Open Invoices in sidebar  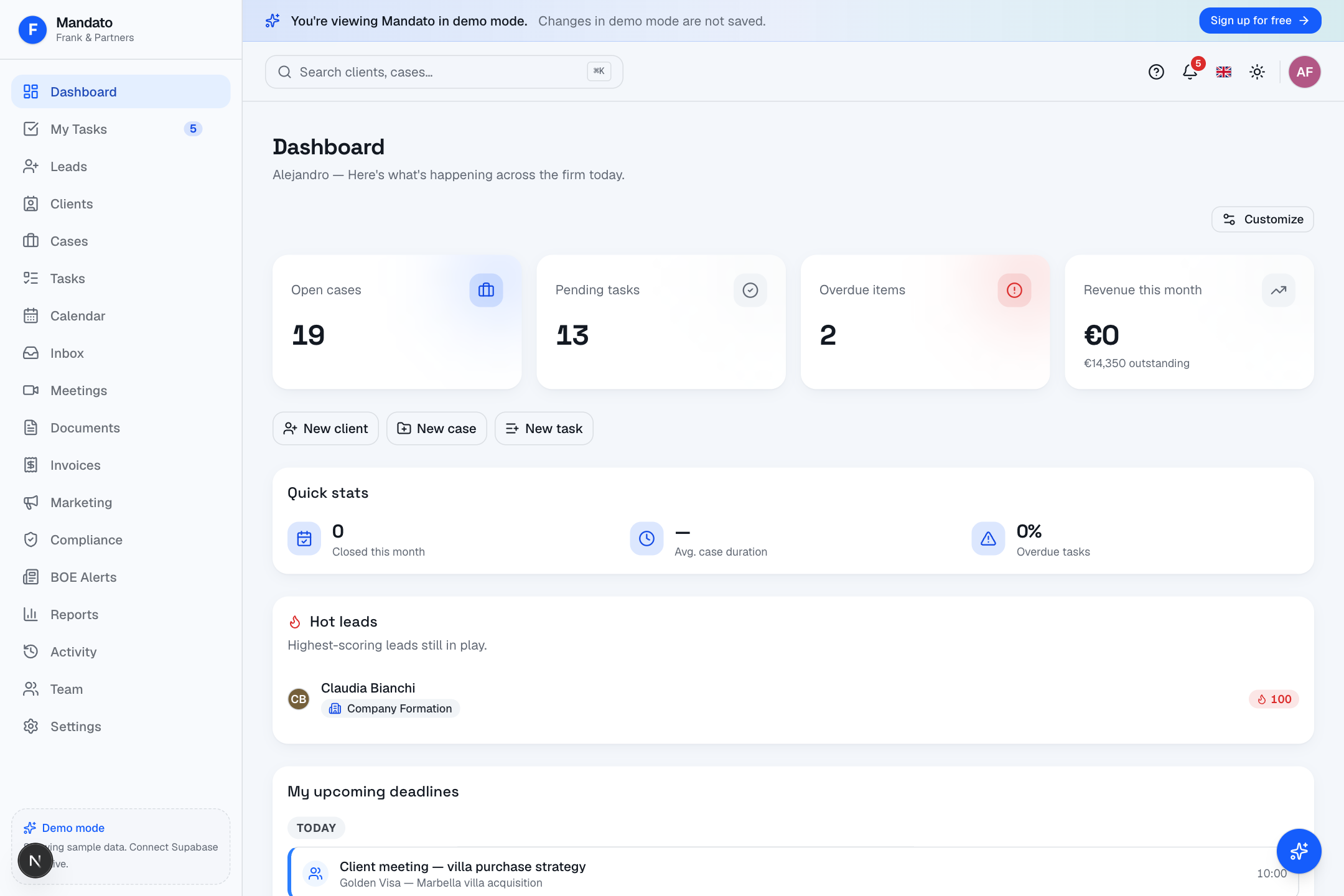(x=121, y=465)
